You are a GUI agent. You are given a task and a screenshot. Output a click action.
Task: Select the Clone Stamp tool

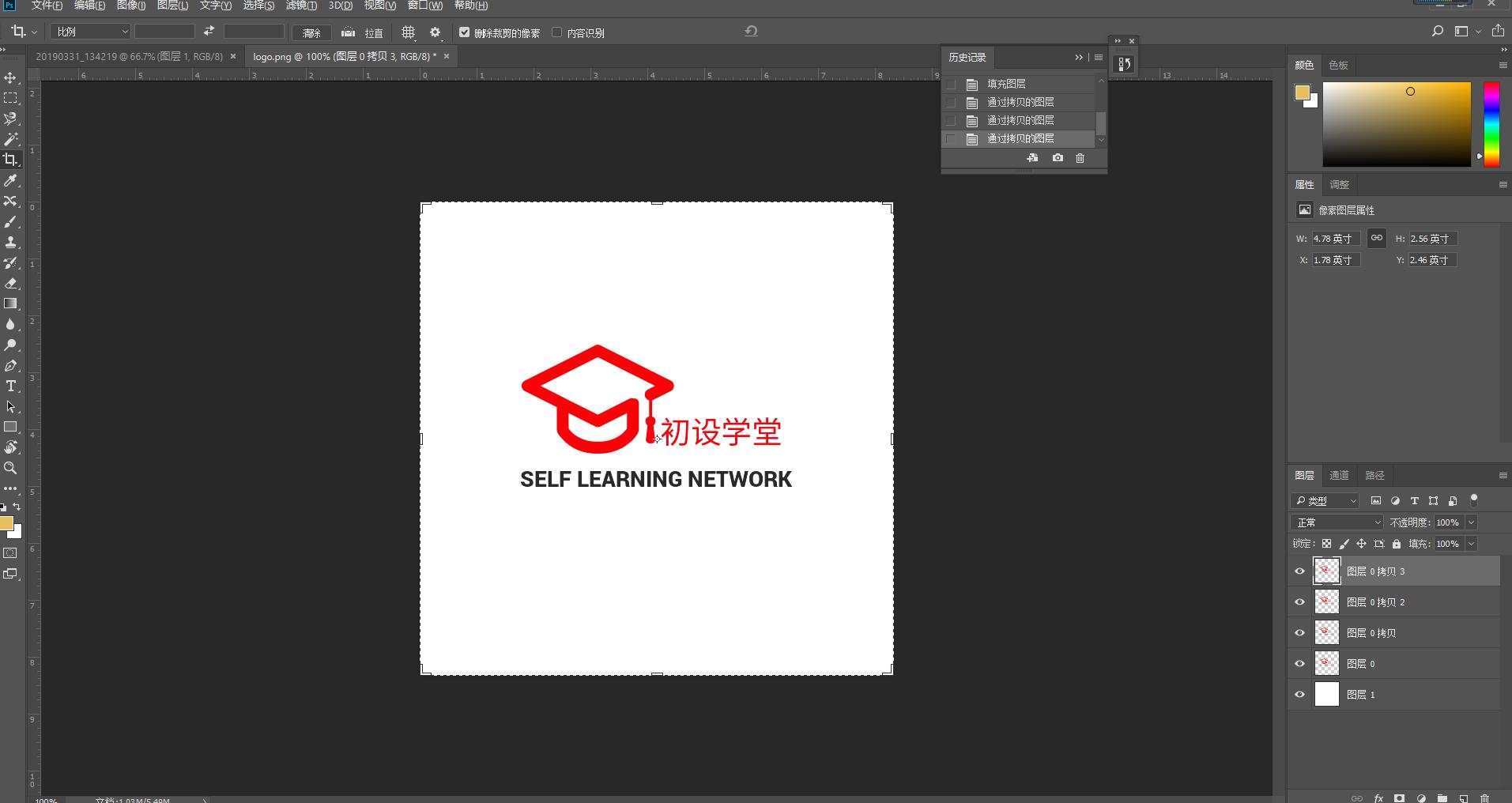tap(11, 240)
